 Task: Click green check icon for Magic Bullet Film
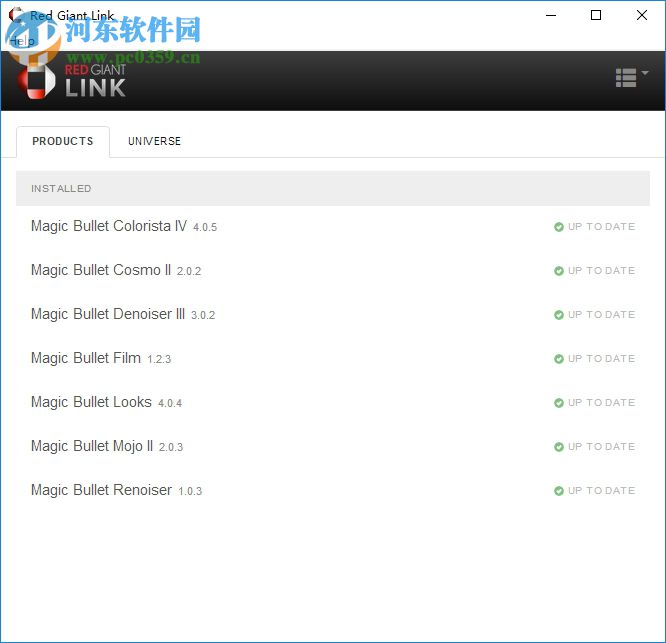click(x=559, y=359)
